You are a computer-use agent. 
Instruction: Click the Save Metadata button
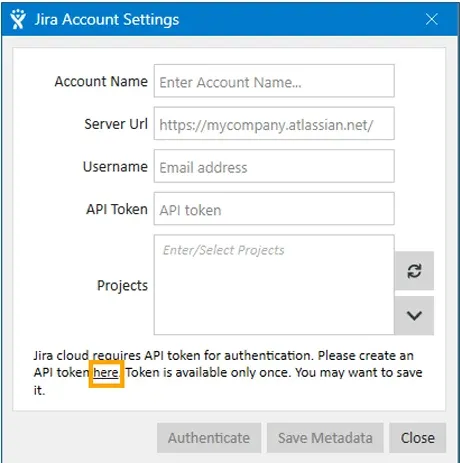[325, 438]
